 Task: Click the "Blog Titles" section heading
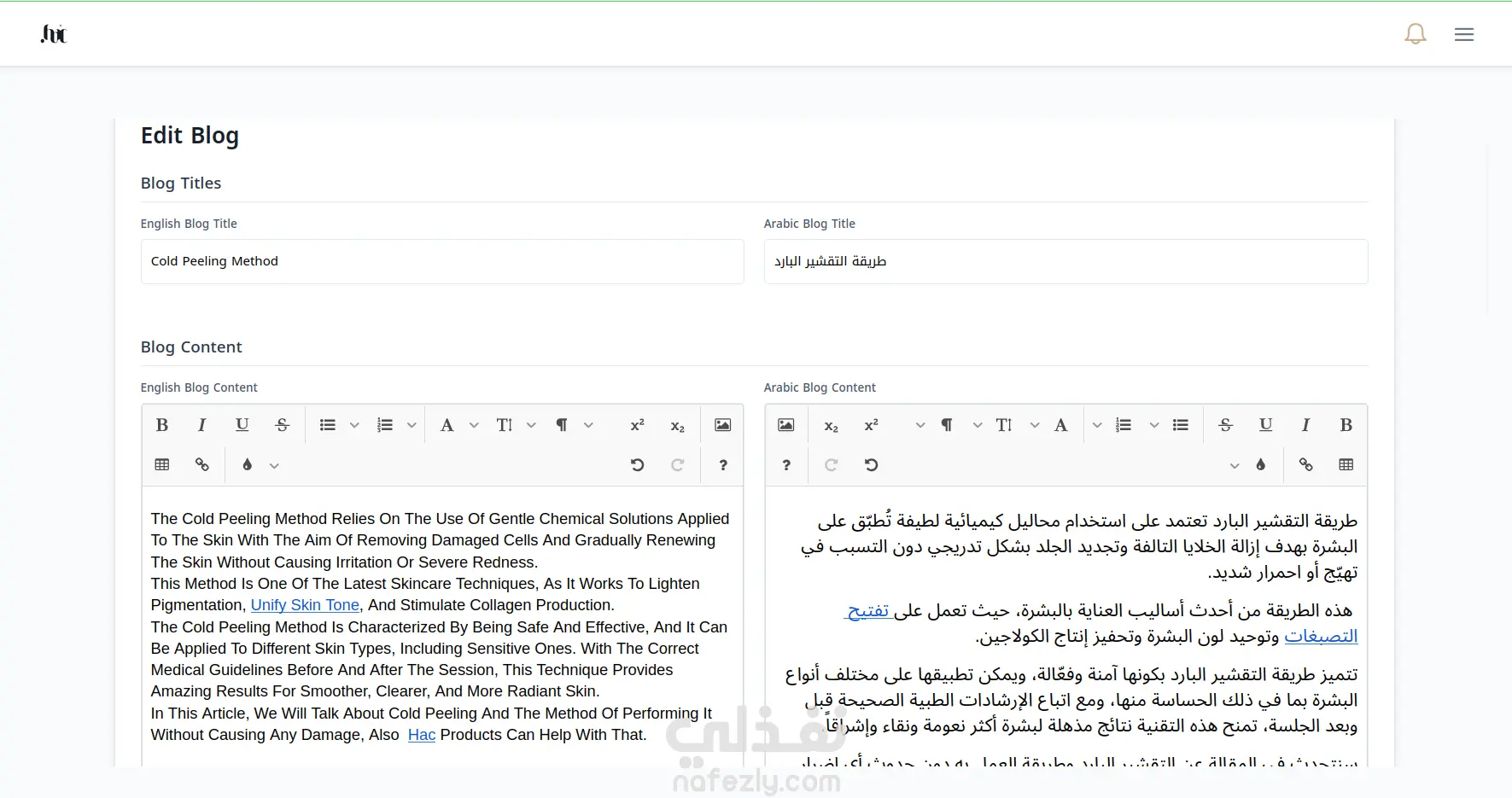181,183
